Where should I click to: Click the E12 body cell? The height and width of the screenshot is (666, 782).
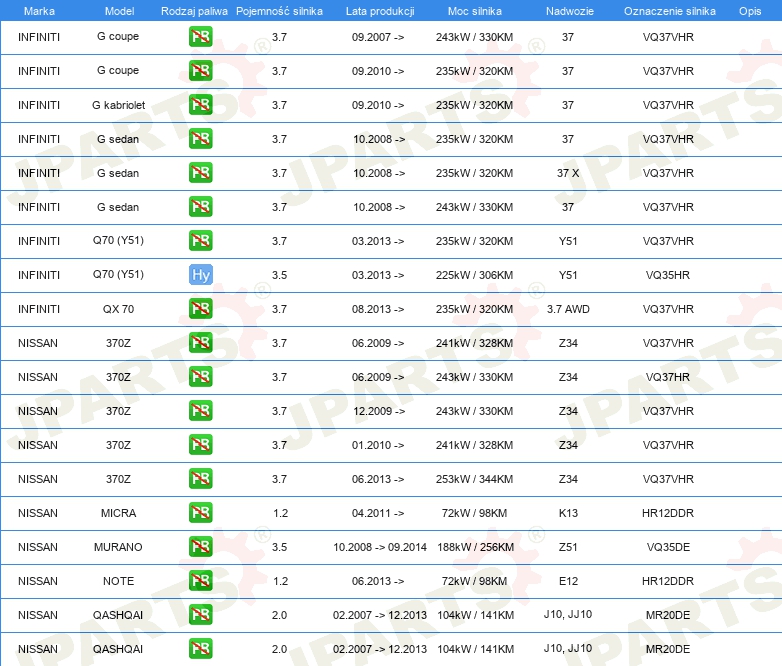tap(568, 581)
